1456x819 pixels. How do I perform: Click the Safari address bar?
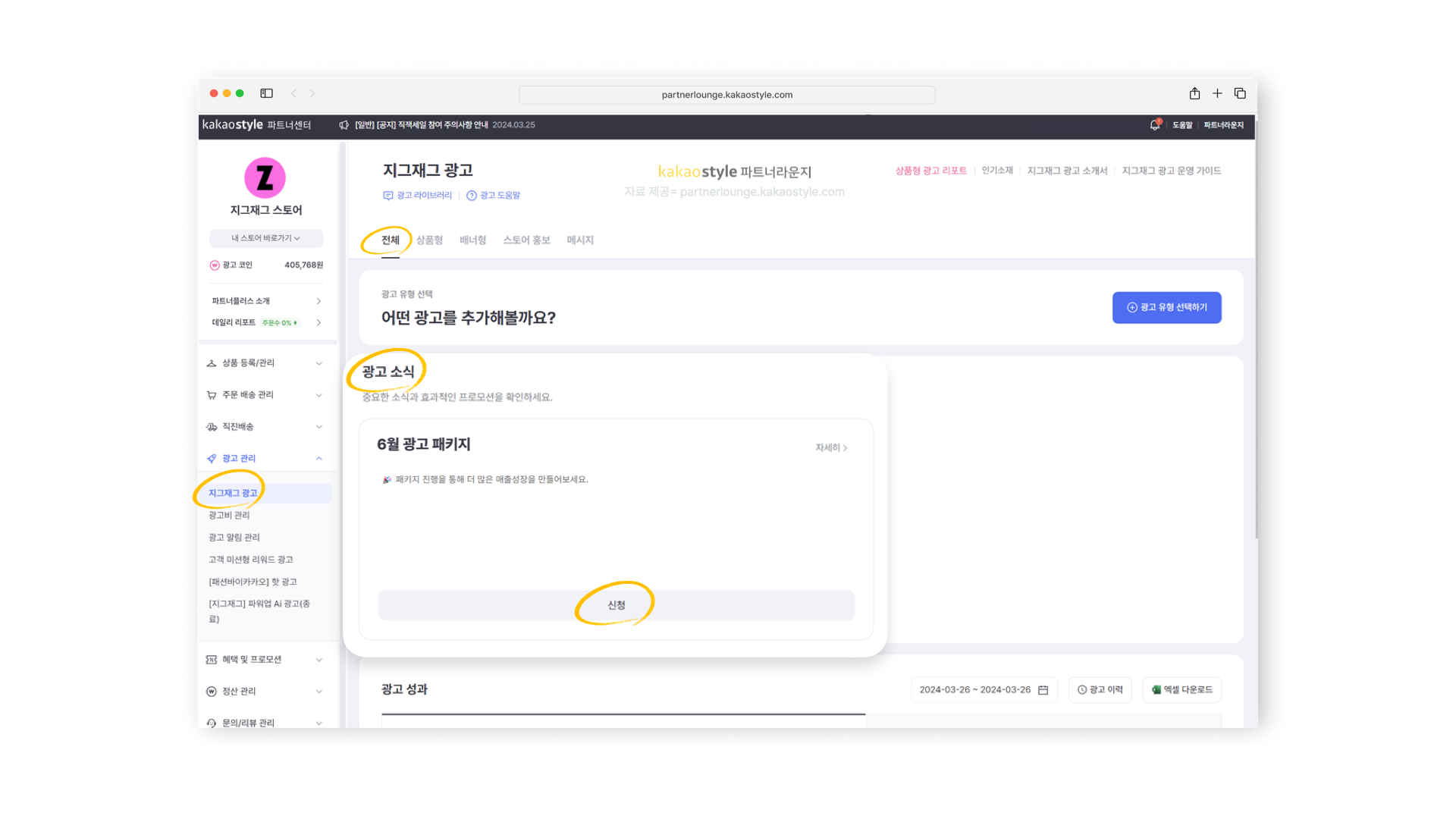tap(726, 95)
